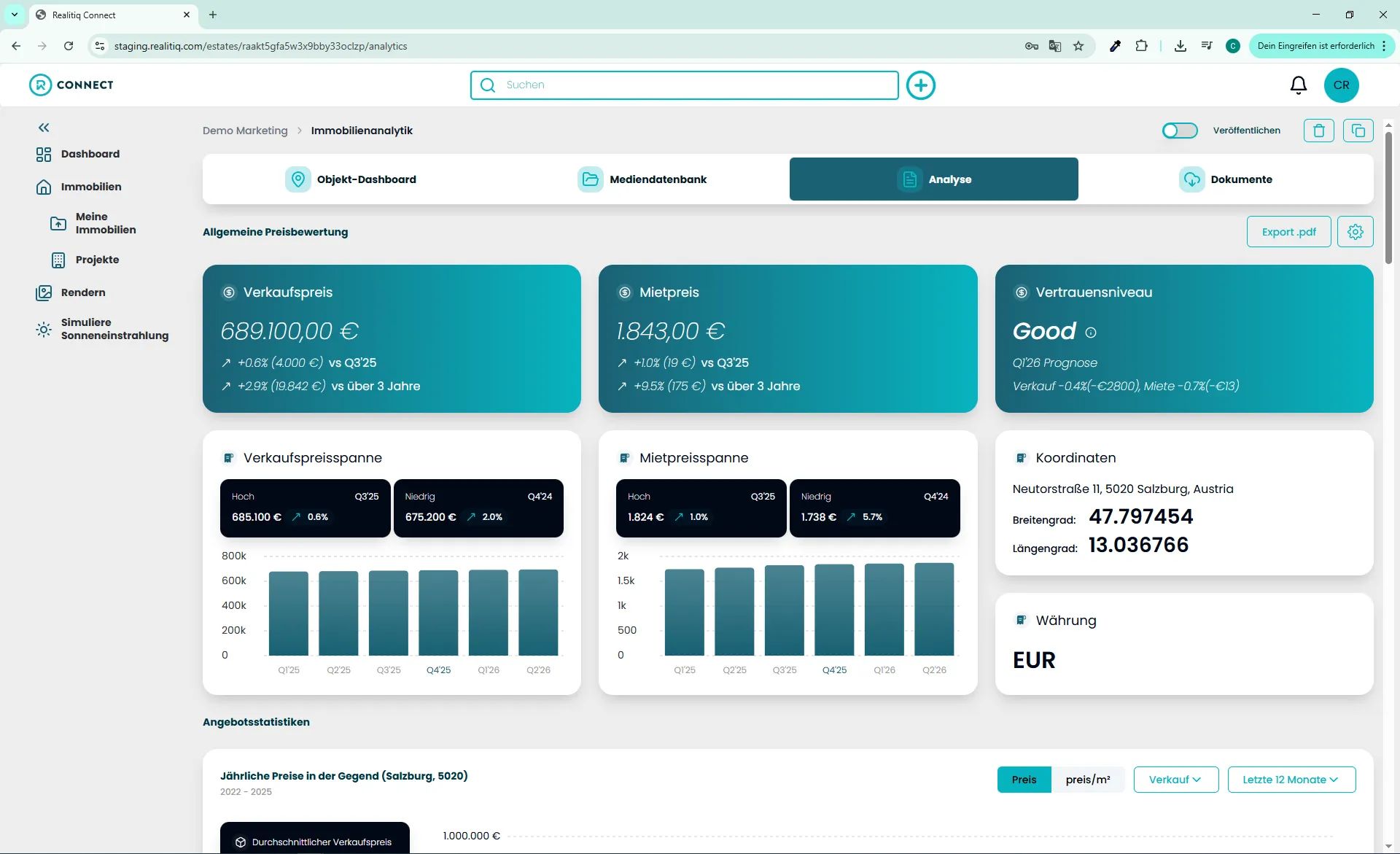
Task: Switch to Mediendatenbank tab
Action: pos(642,179)
